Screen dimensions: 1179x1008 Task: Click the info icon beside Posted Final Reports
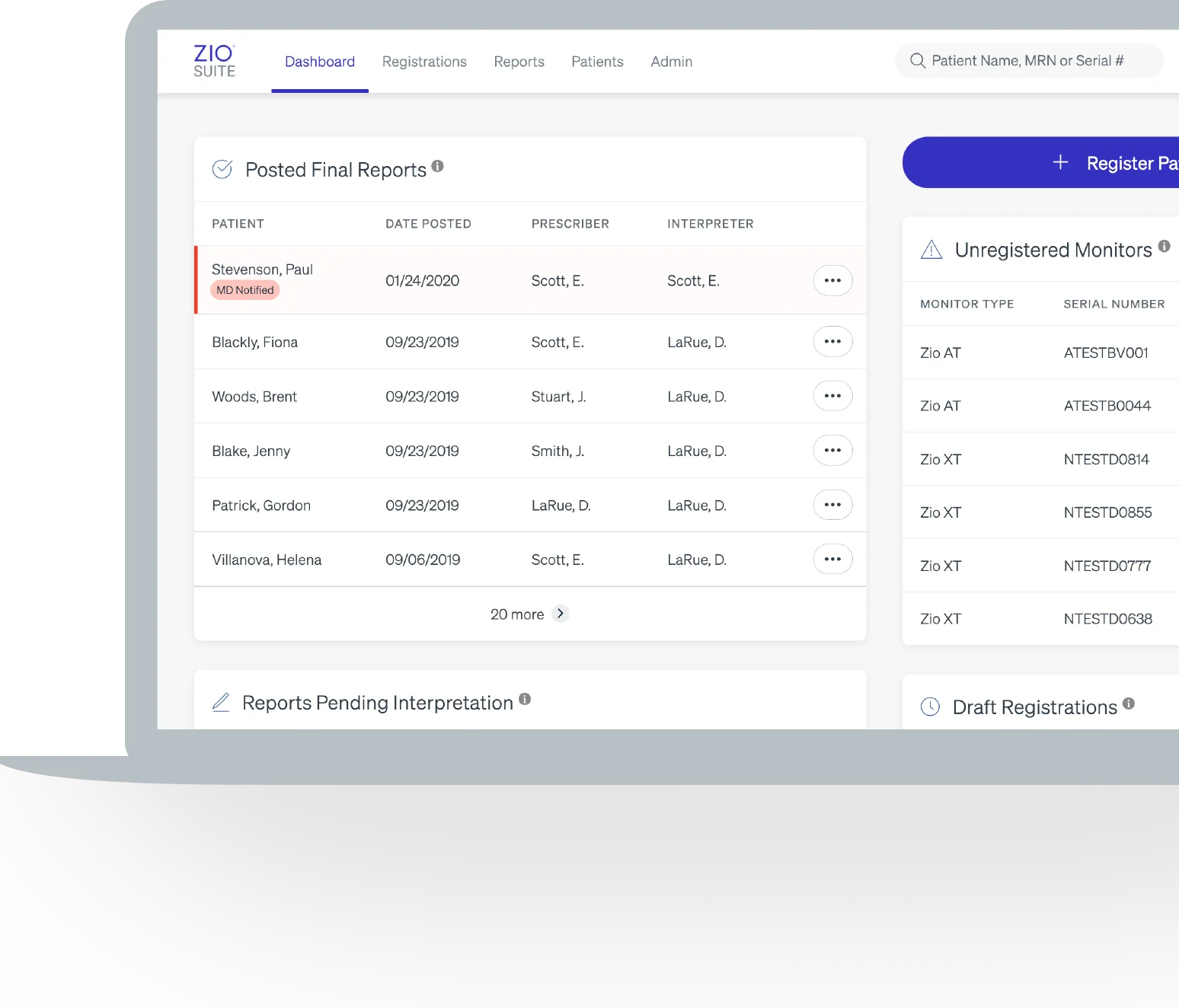pyautogui.click(x=437, y=166)
